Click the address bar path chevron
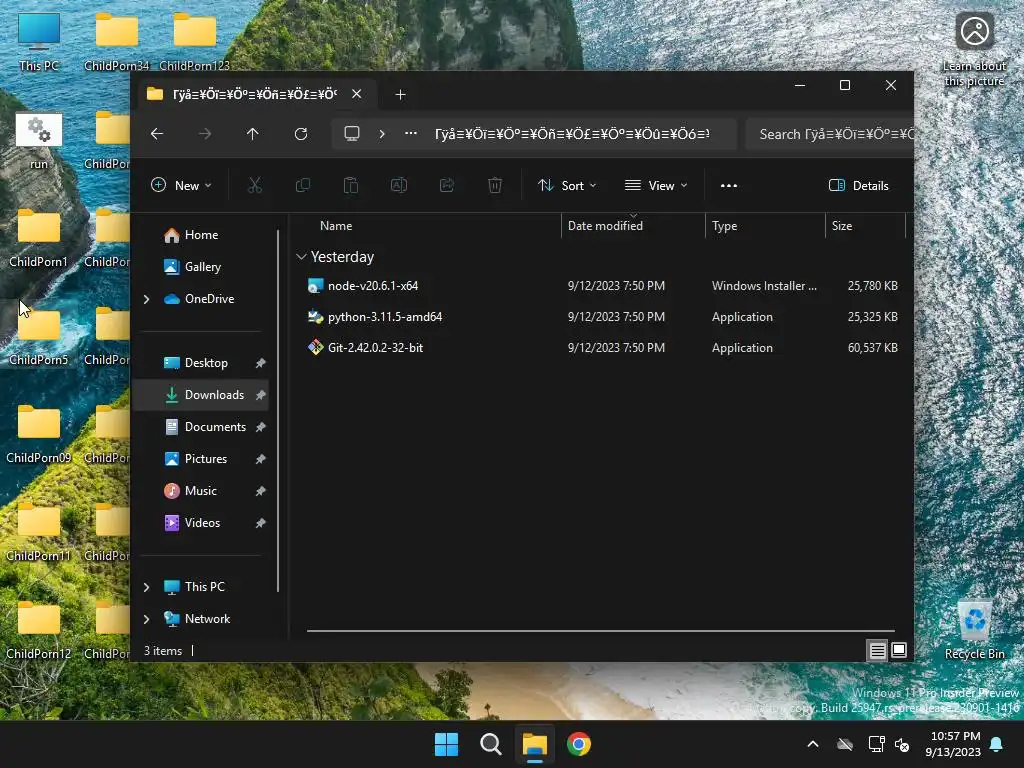The width and height of the screenshot is (1024, 768). [x=382, y=134]
